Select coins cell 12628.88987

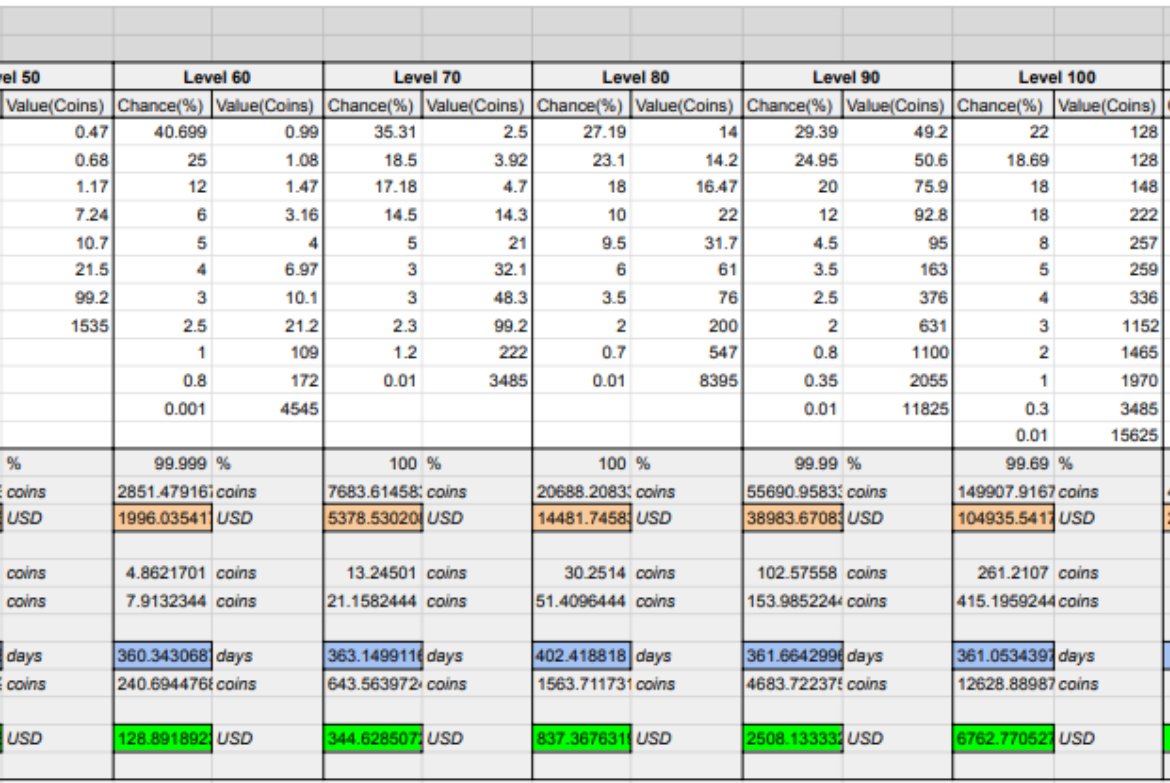click(x=1004, y=684)
